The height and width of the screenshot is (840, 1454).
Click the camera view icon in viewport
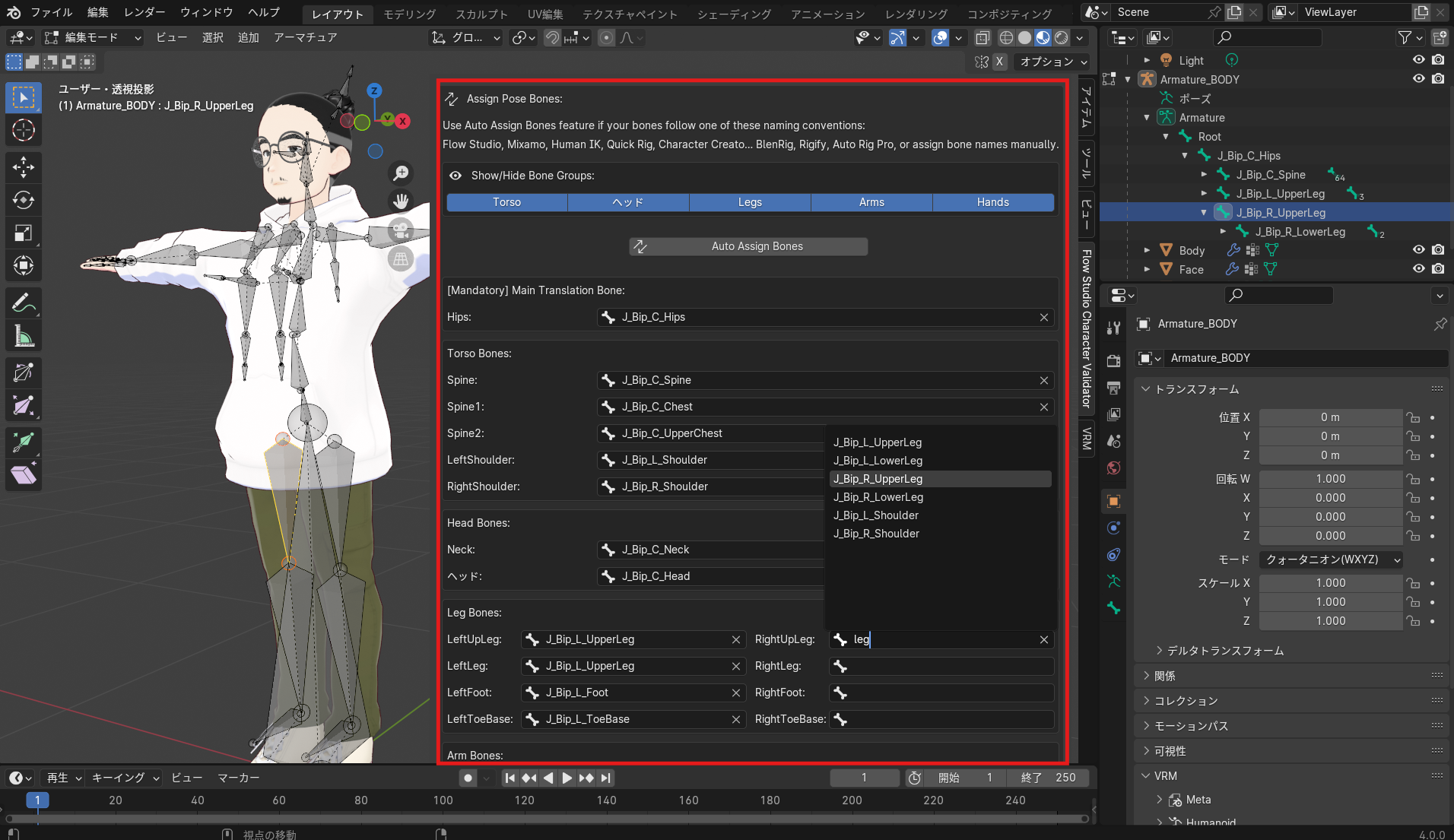point(401,230)
